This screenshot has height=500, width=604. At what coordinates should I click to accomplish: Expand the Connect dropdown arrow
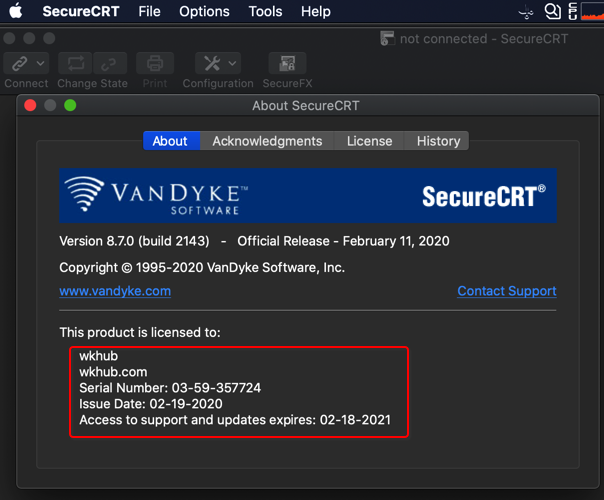coord(41,64)
